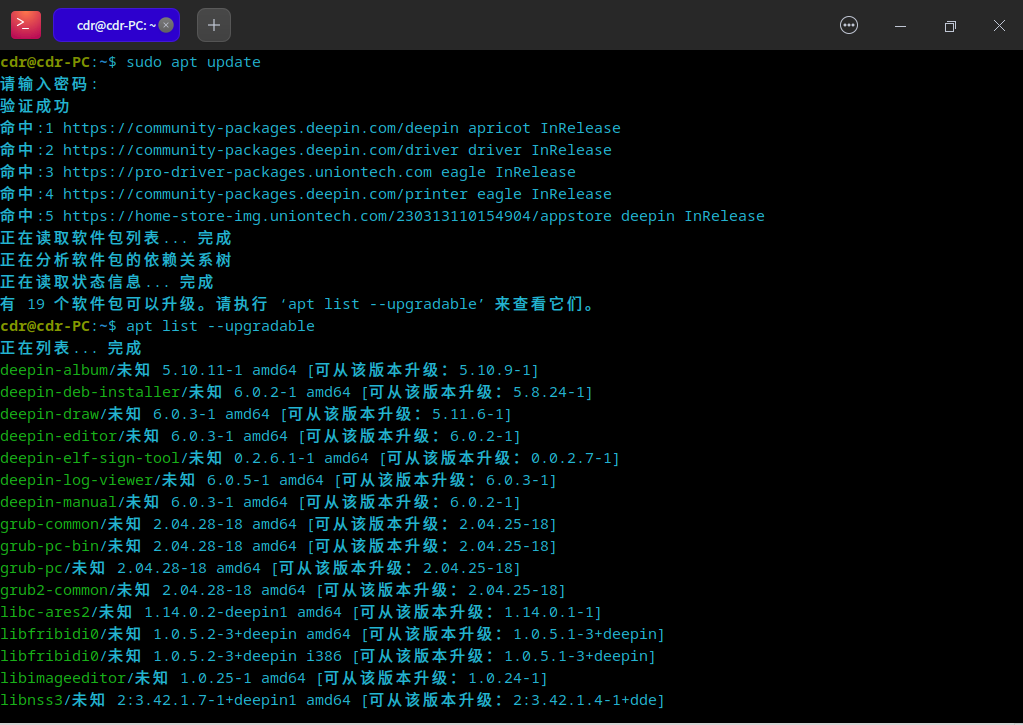Click the deepin-log-viewer package row
Image resolution: width=1023 pixels, height=725 pixels.
coord(279,480)
